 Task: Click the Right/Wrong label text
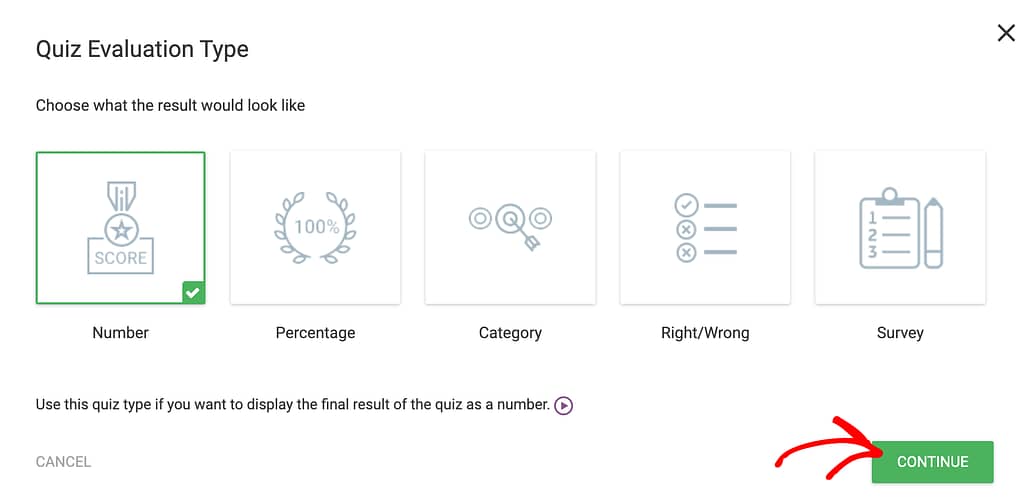pos(705,333)
